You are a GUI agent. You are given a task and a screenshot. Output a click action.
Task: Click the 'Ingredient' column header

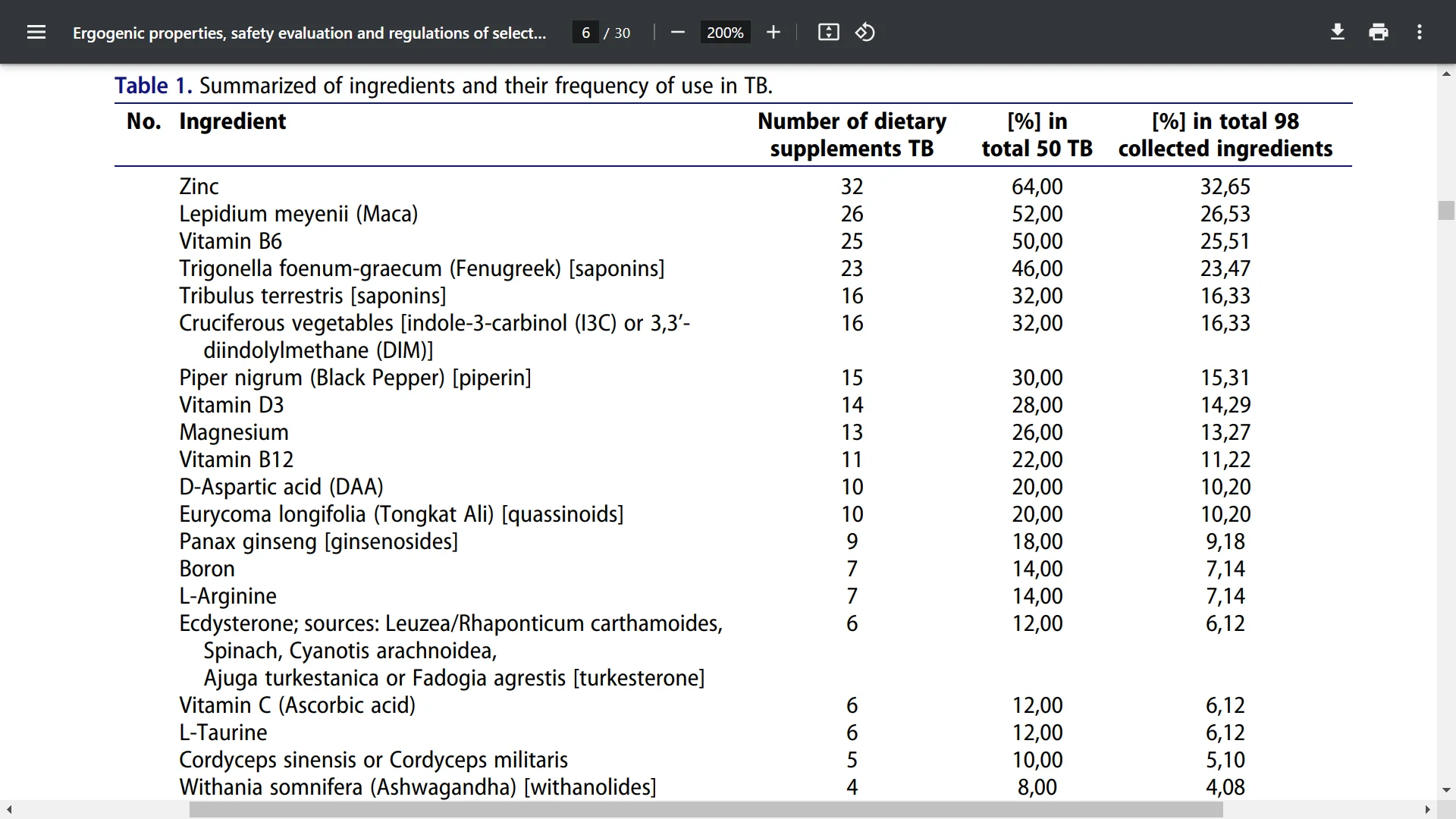click(232, 121)
